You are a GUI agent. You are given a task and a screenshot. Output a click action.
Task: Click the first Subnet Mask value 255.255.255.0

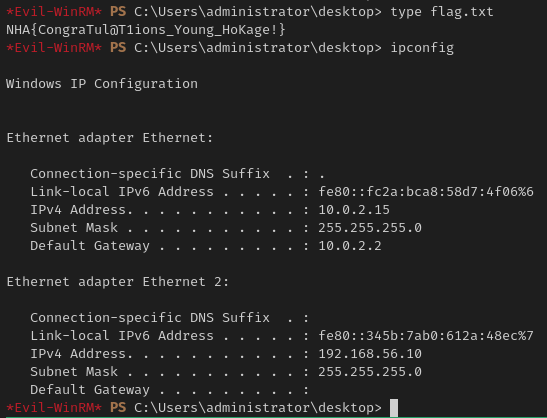tap(370, 228)
